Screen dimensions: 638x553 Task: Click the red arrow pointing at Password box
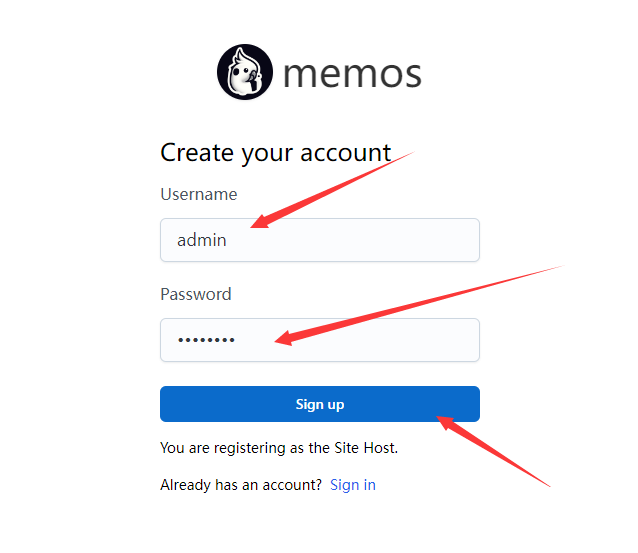pos(419,305)
